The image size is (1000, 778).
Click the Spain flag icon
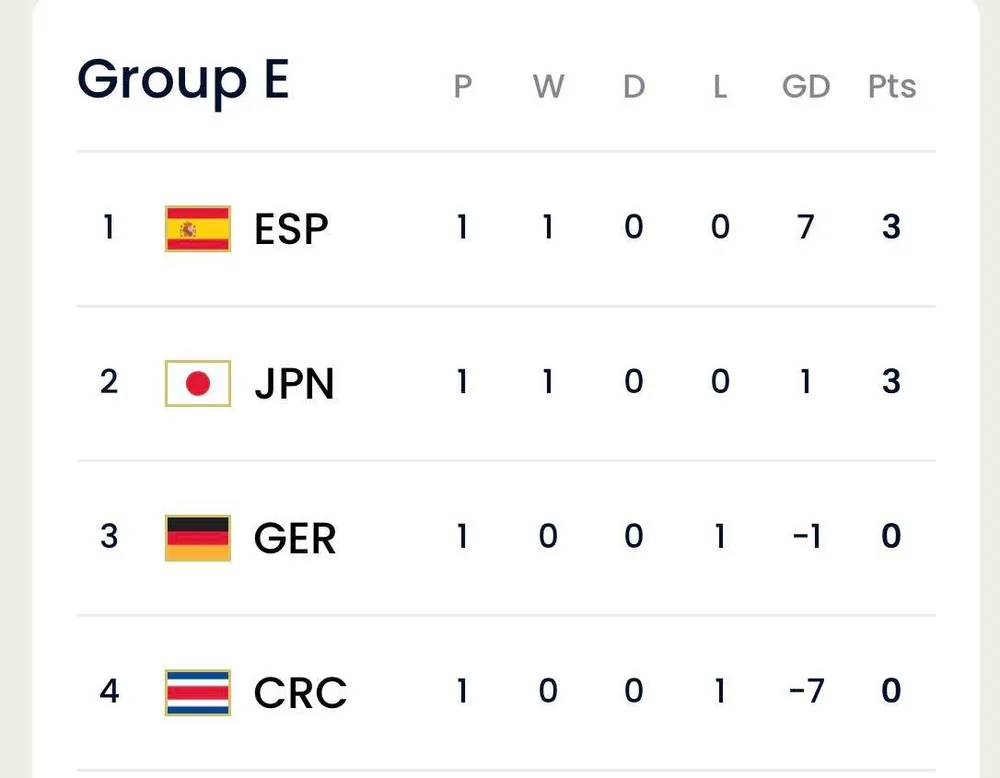197,229
